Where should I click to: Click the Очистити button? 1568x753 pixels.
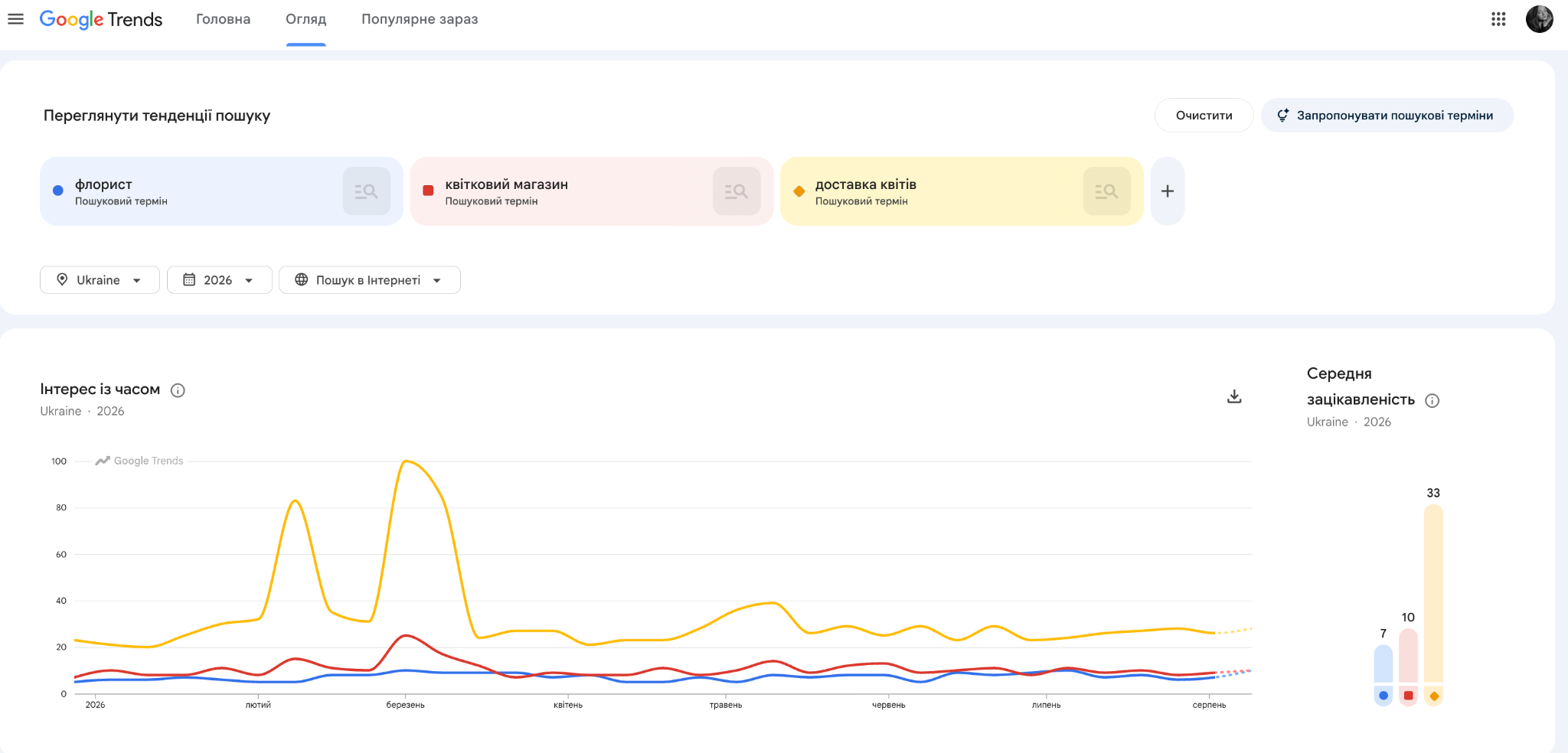tap(1204, 116)
